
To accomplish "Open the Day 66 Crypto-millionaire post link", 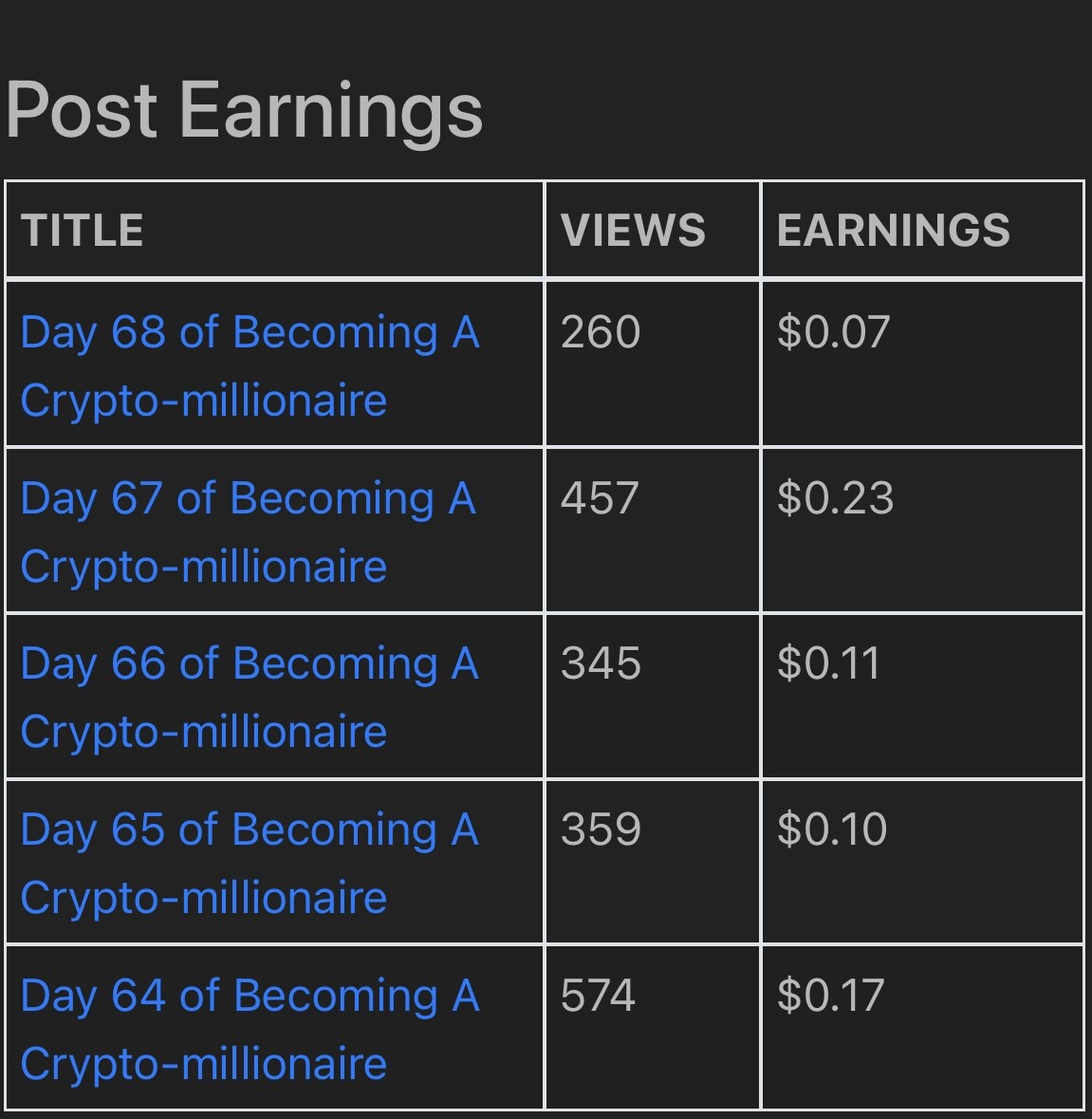I will 250,697.
